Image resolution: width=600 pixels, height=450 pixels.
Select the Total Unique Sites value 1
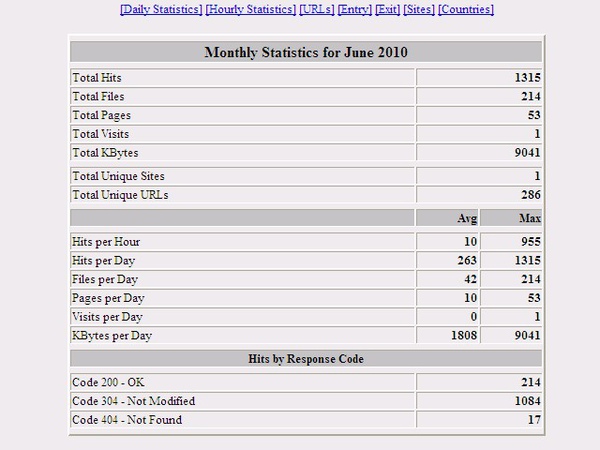pos(537,176)
